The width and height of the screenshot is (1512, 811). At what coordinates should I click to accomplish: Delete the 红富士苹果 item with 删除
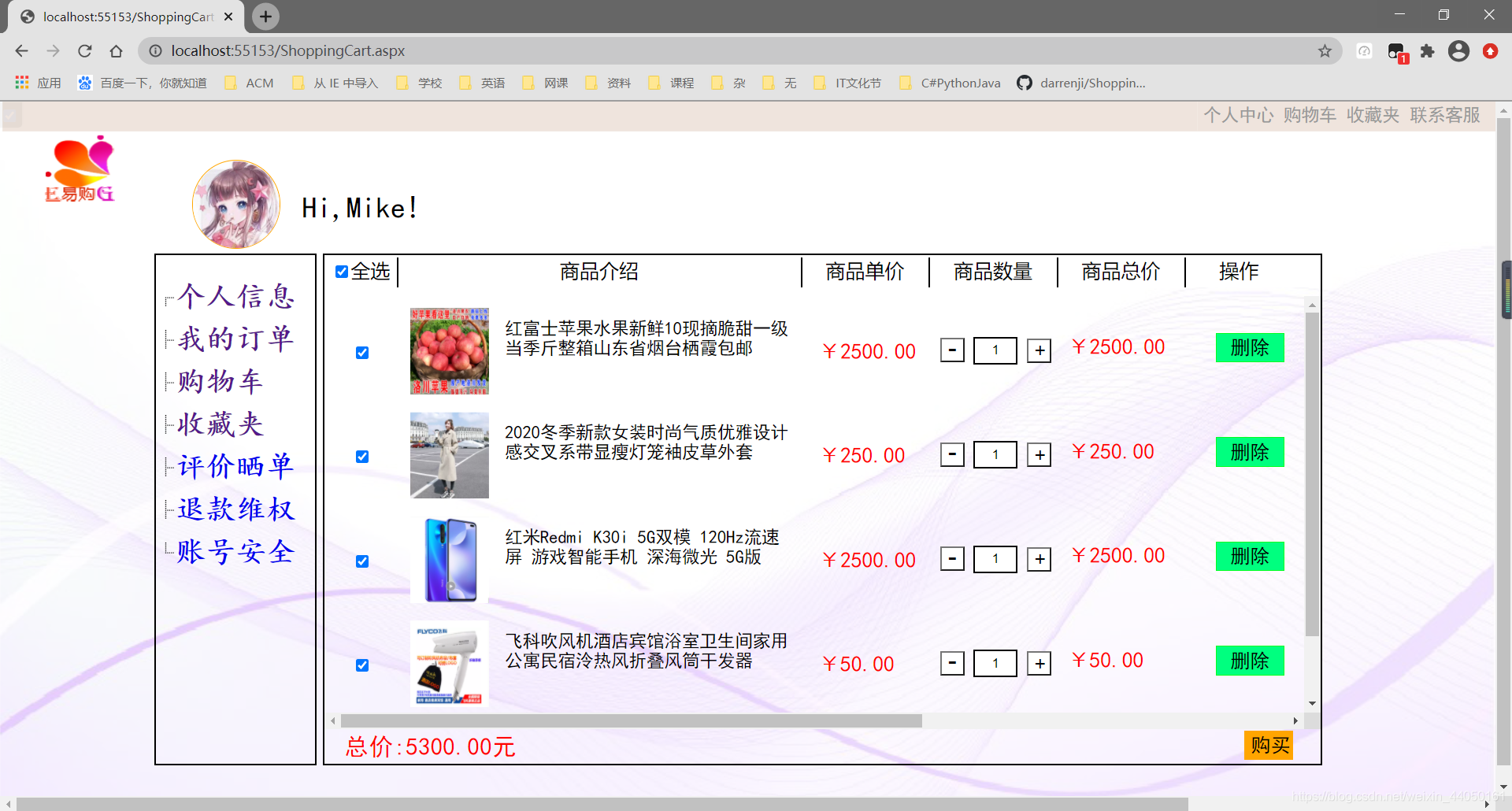click(x=1250, y=347)
